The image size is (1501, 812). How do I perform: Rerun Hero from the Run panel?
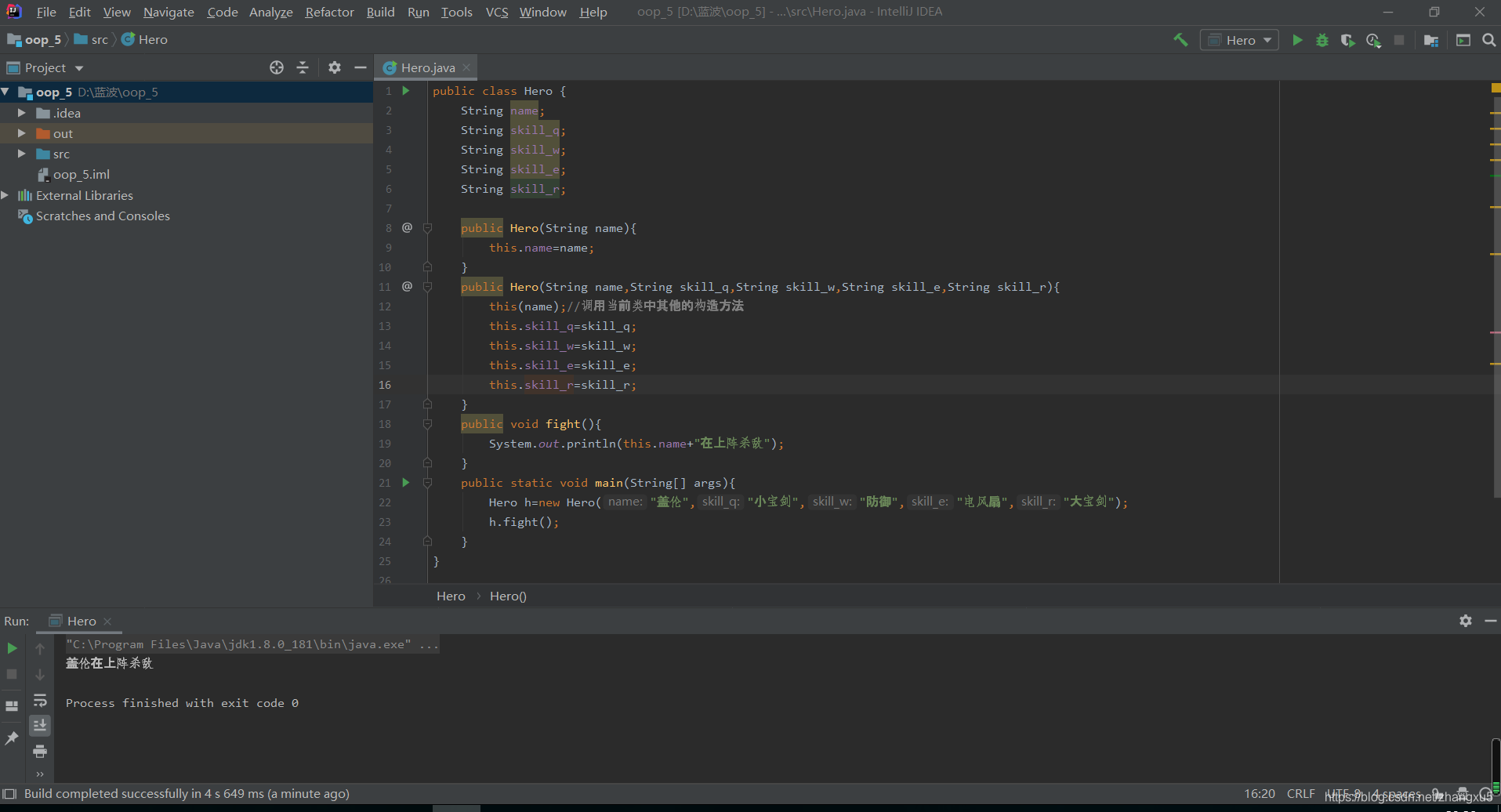tap(12, 648)
